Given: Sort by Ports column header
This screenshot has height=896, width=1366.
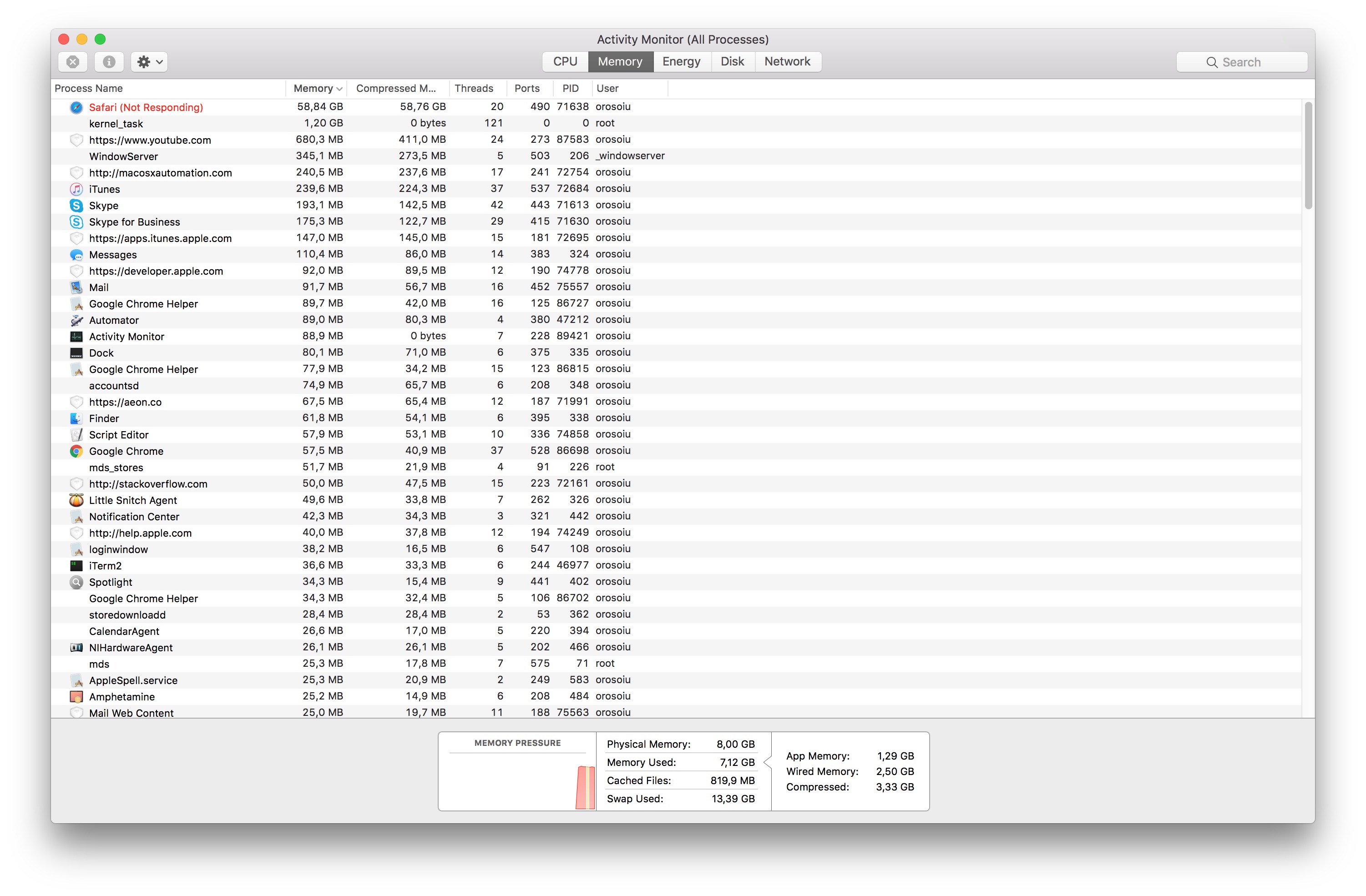Looking at the screenshot, I should [x=530, y=88].
